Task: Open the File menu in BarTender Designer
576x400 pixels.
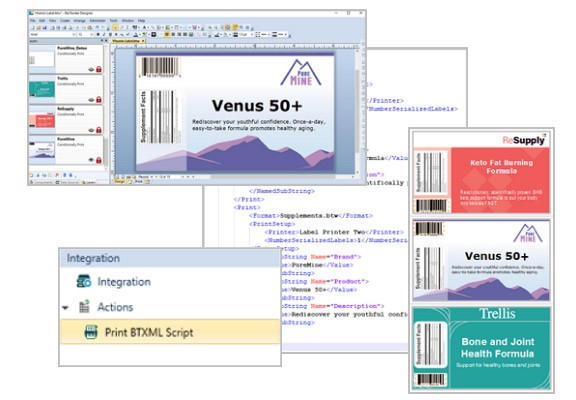Action: click(32, 21)
